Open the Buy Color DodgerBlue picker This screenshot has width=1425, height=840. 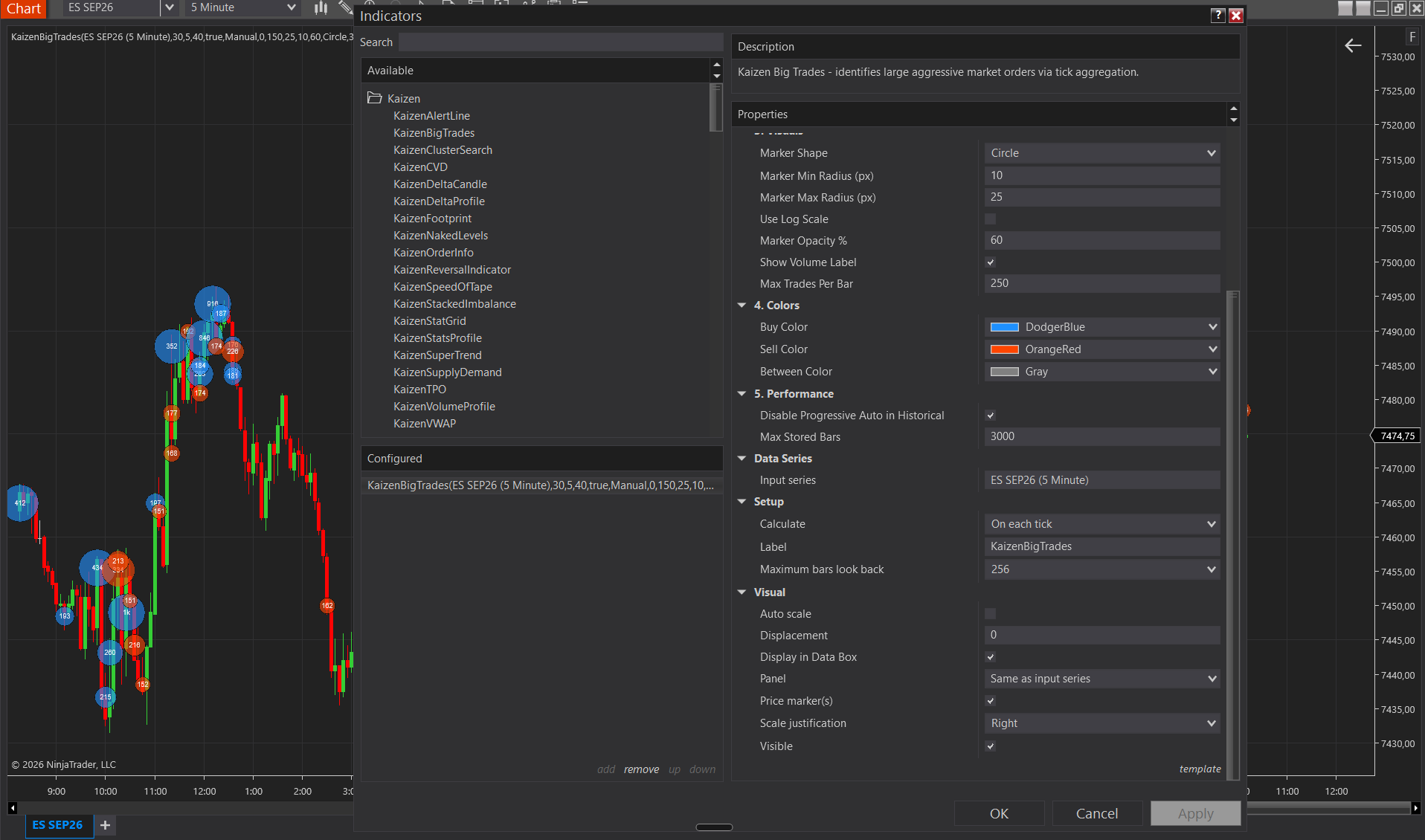[1102, 327]
